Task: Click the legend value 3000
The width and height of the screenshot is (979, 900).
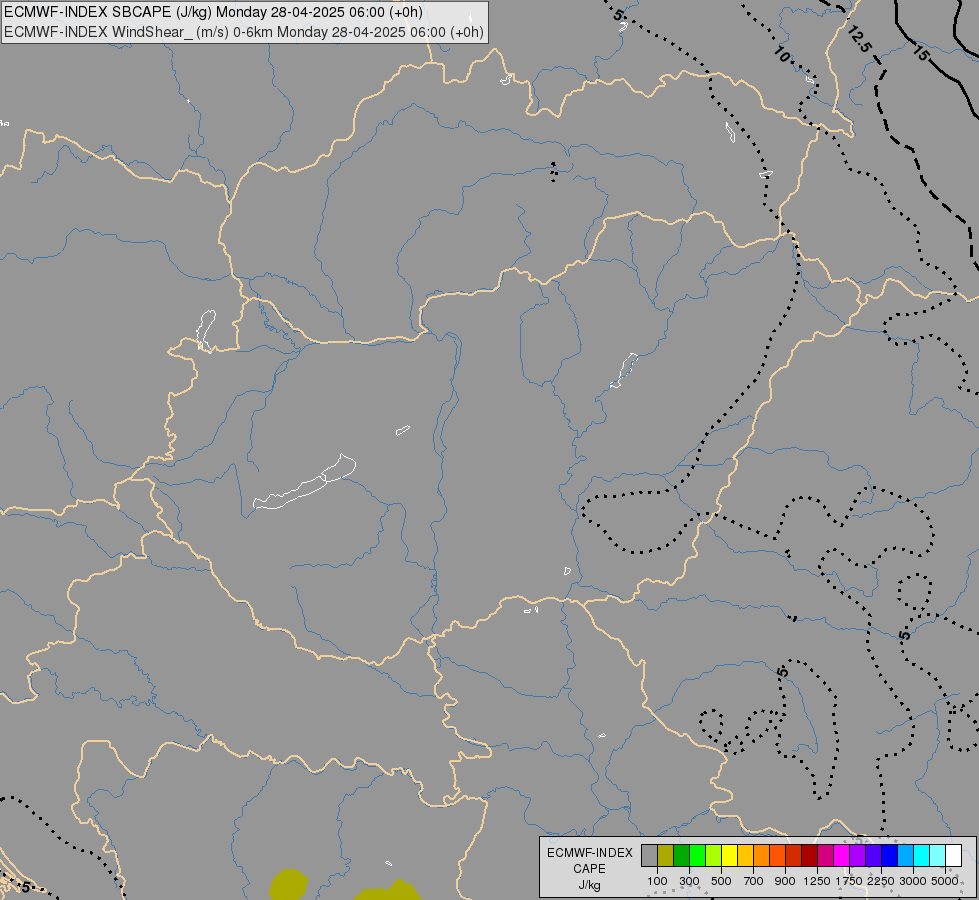Action: click(913, 881)
